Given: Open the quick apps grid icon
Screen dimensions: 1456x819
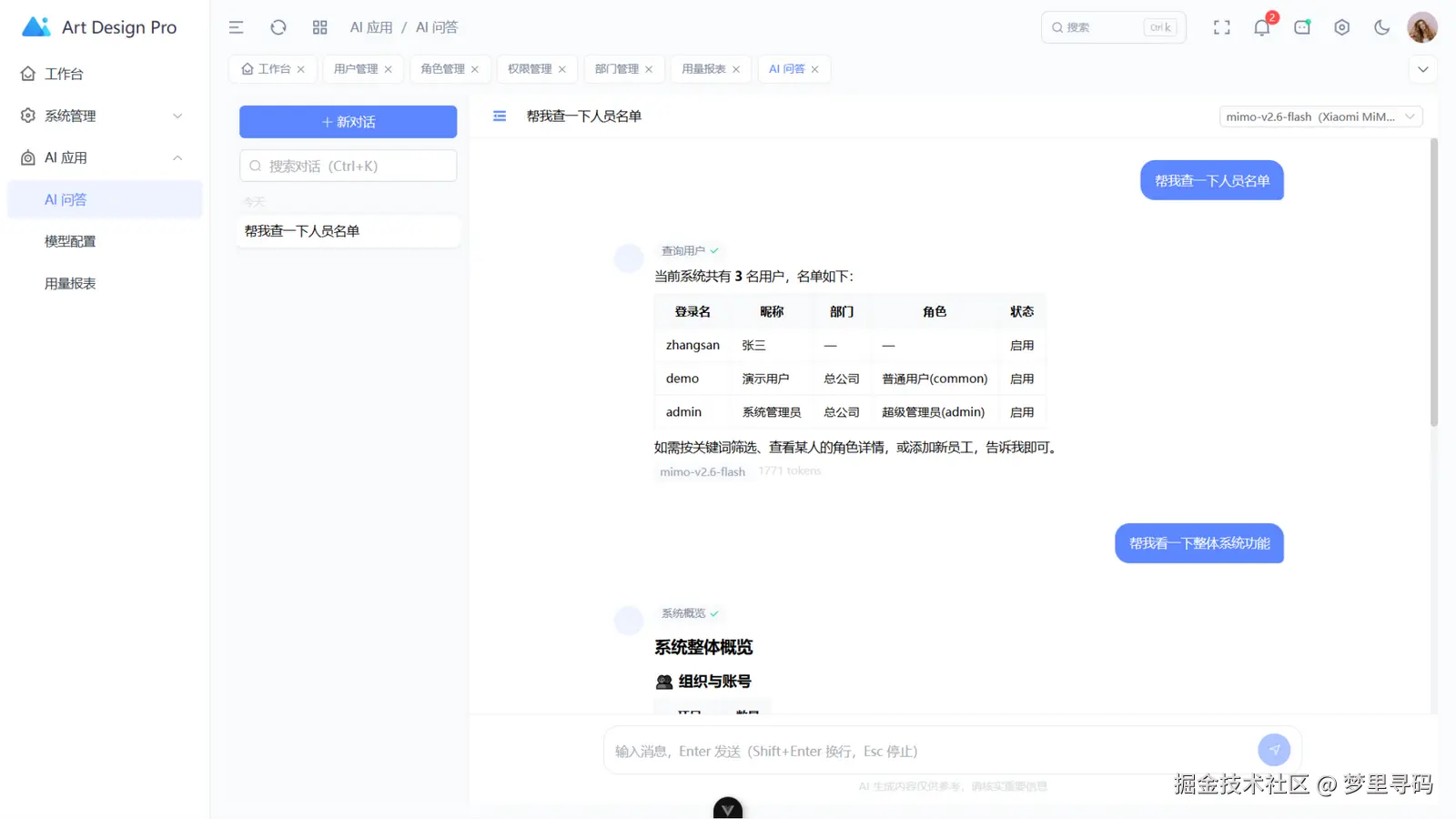Looking at the screenshot, I should tap(319, 27).
